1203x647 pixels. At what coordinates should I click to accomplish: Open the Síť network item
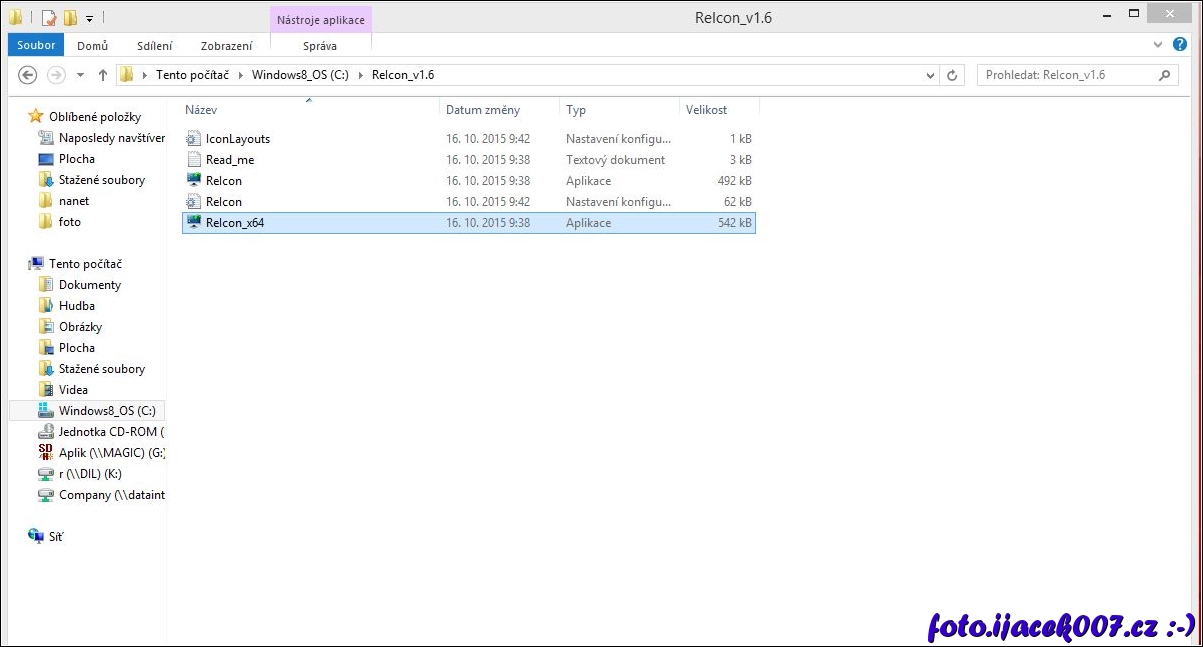tap(55, 537)
